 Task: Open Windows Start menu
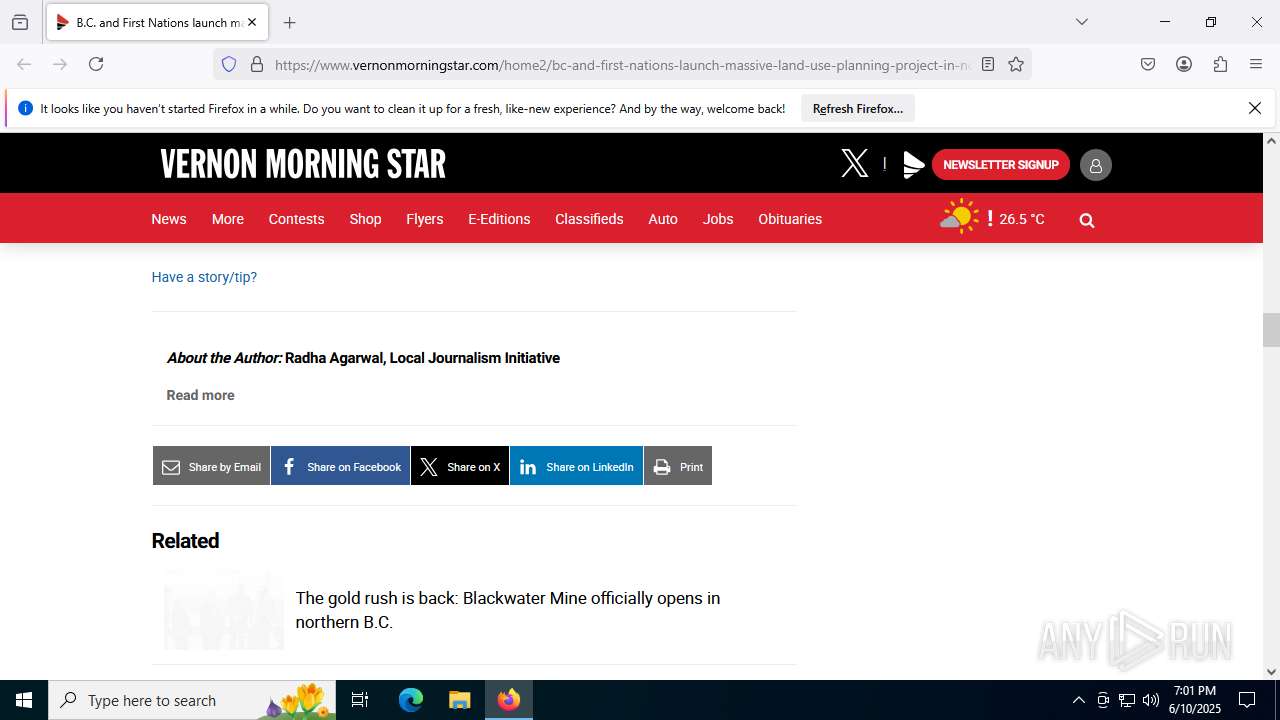click(x=24, y=700)
